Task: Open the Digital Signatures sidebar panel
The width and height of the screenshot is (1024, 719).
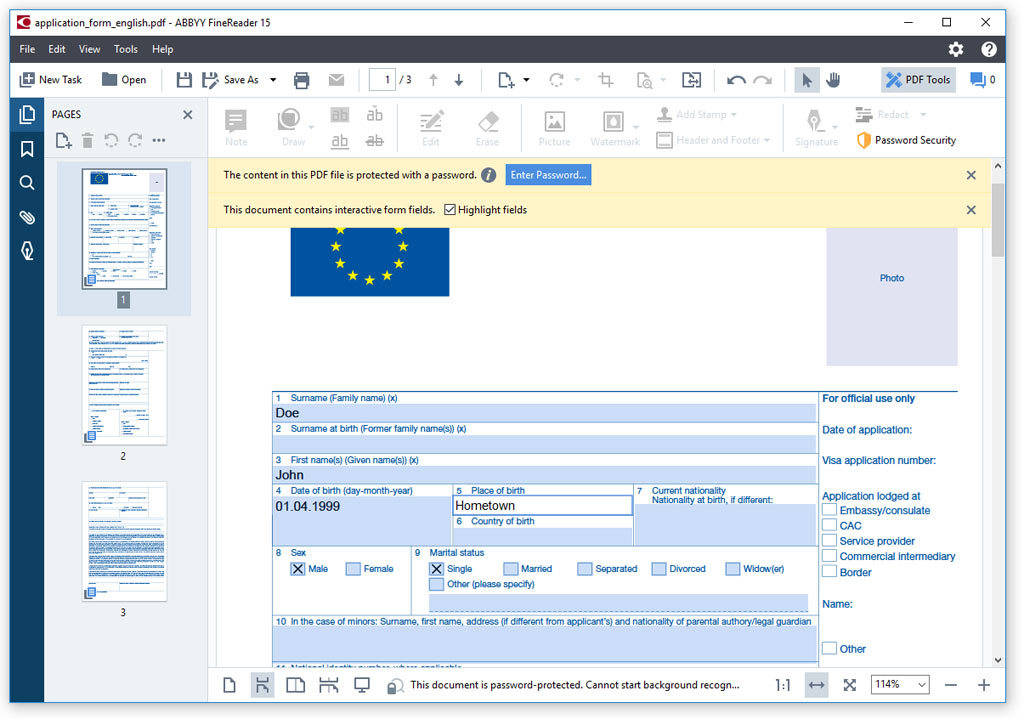Action: click(27, 251)
